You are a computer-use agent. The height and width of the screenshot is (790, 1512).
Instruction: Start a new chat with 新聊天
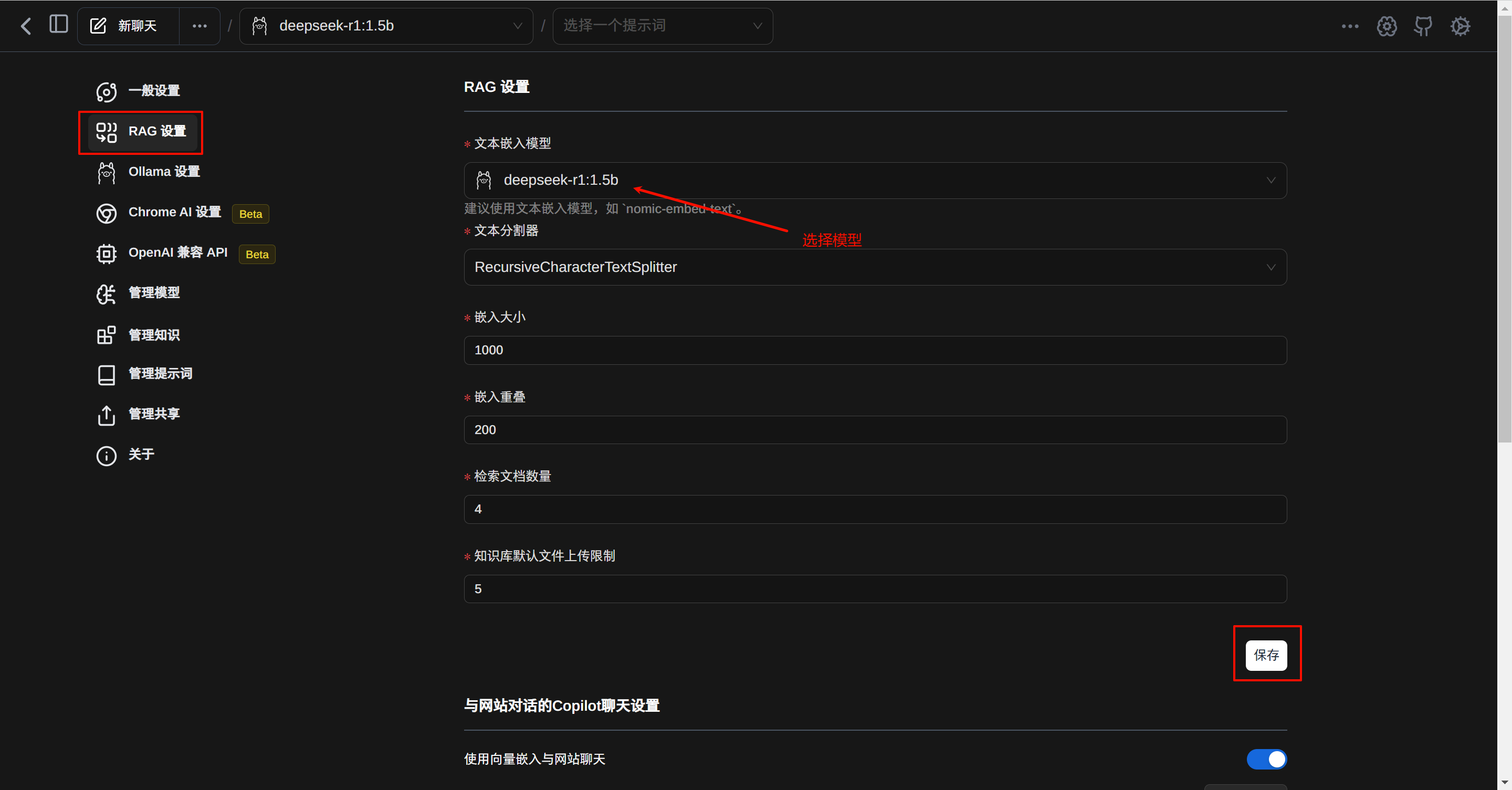pyautogui.click(x=127, y=26)
